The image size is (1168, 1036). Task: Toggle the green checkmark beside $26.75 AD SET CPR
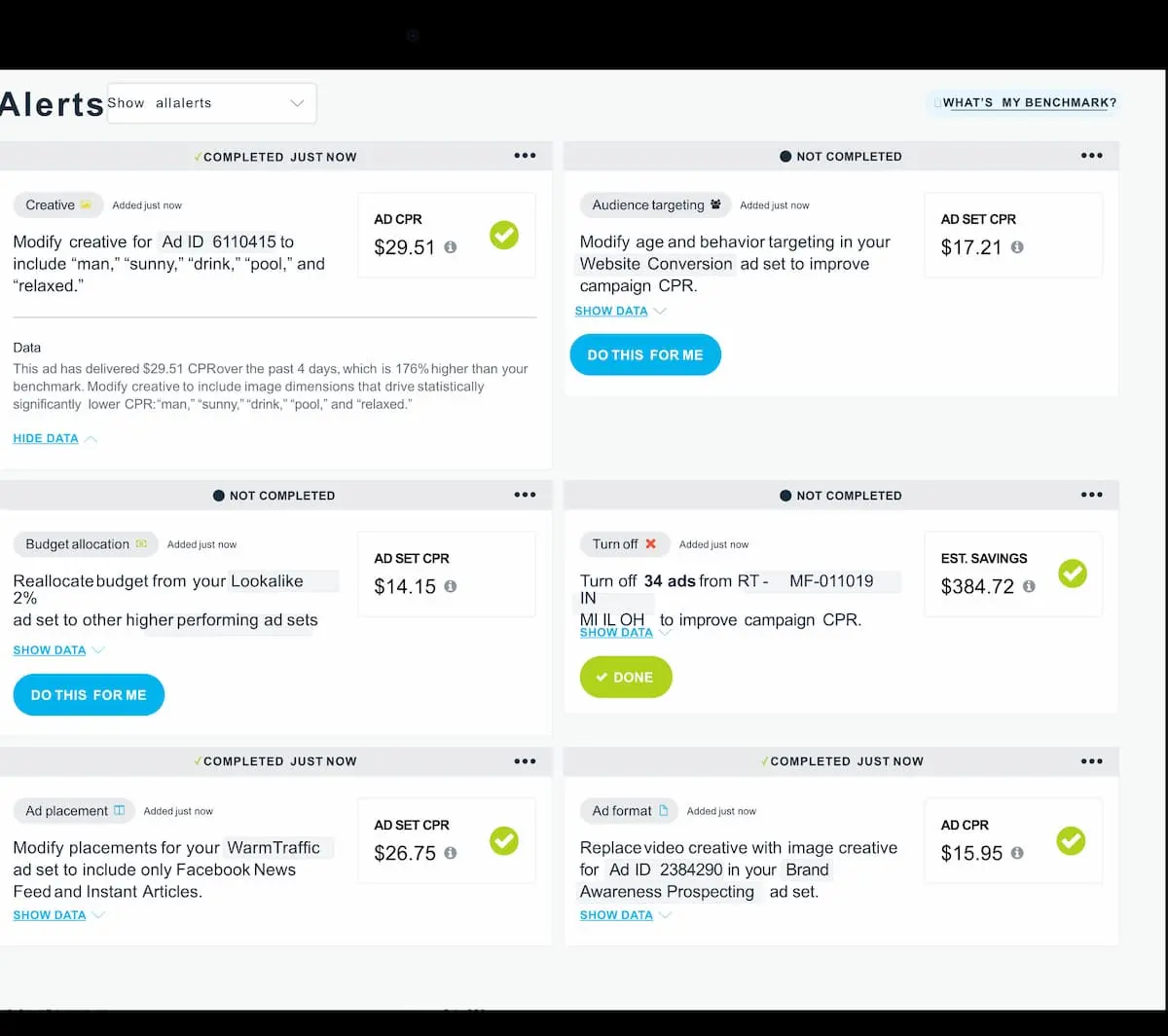[504, 840]
